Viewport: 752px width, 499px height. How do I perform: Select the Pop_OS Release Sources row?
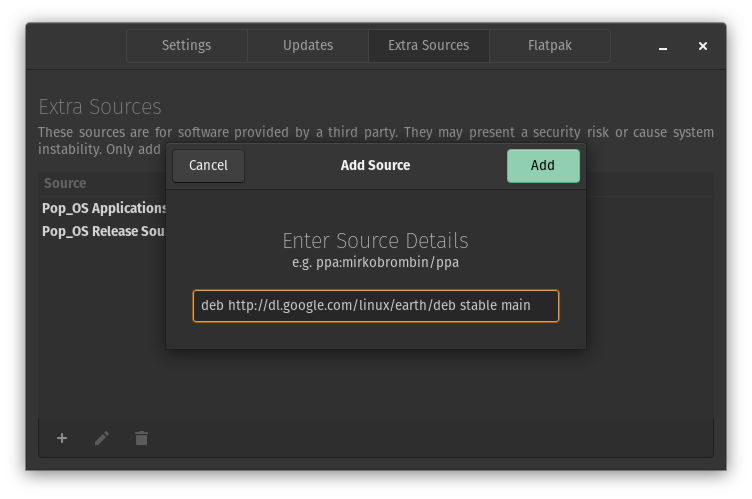pos(103,231)
